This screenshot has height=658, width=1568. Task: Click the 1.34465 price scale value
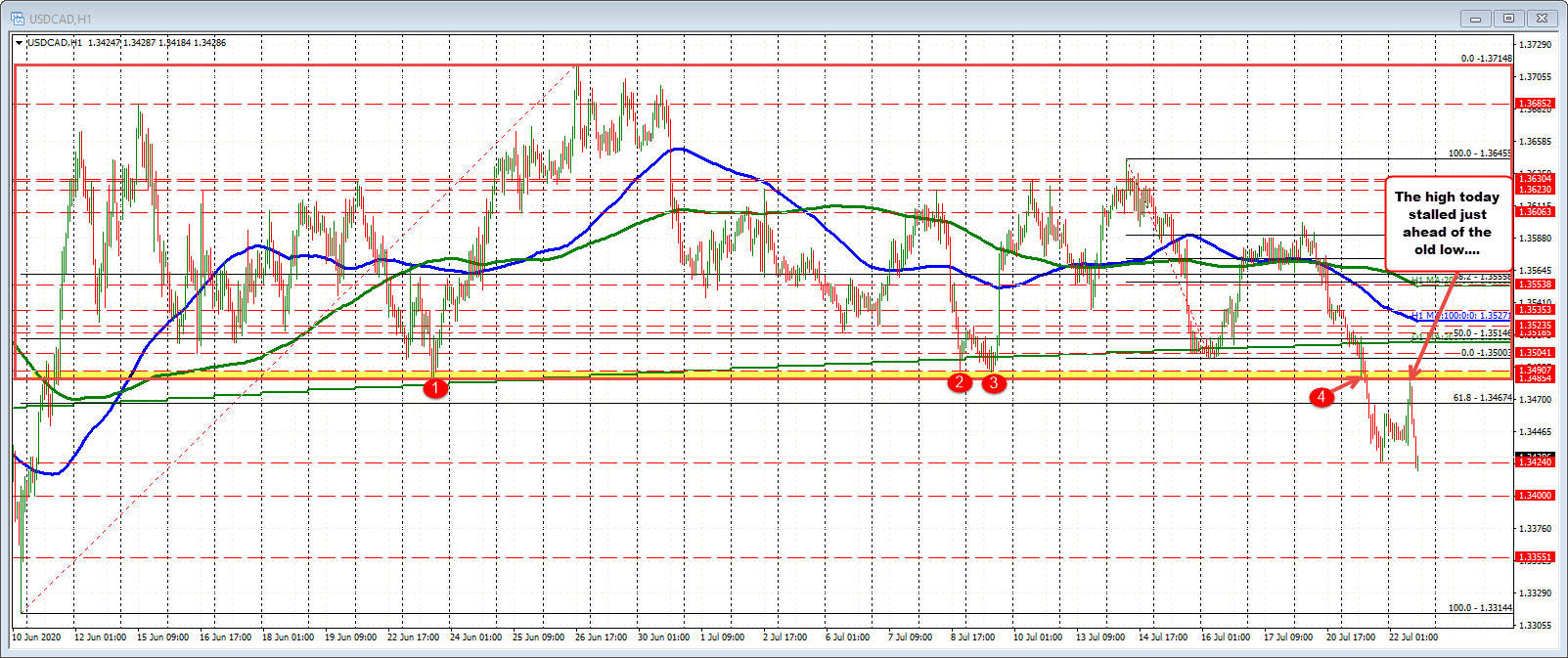[1537, 431]
